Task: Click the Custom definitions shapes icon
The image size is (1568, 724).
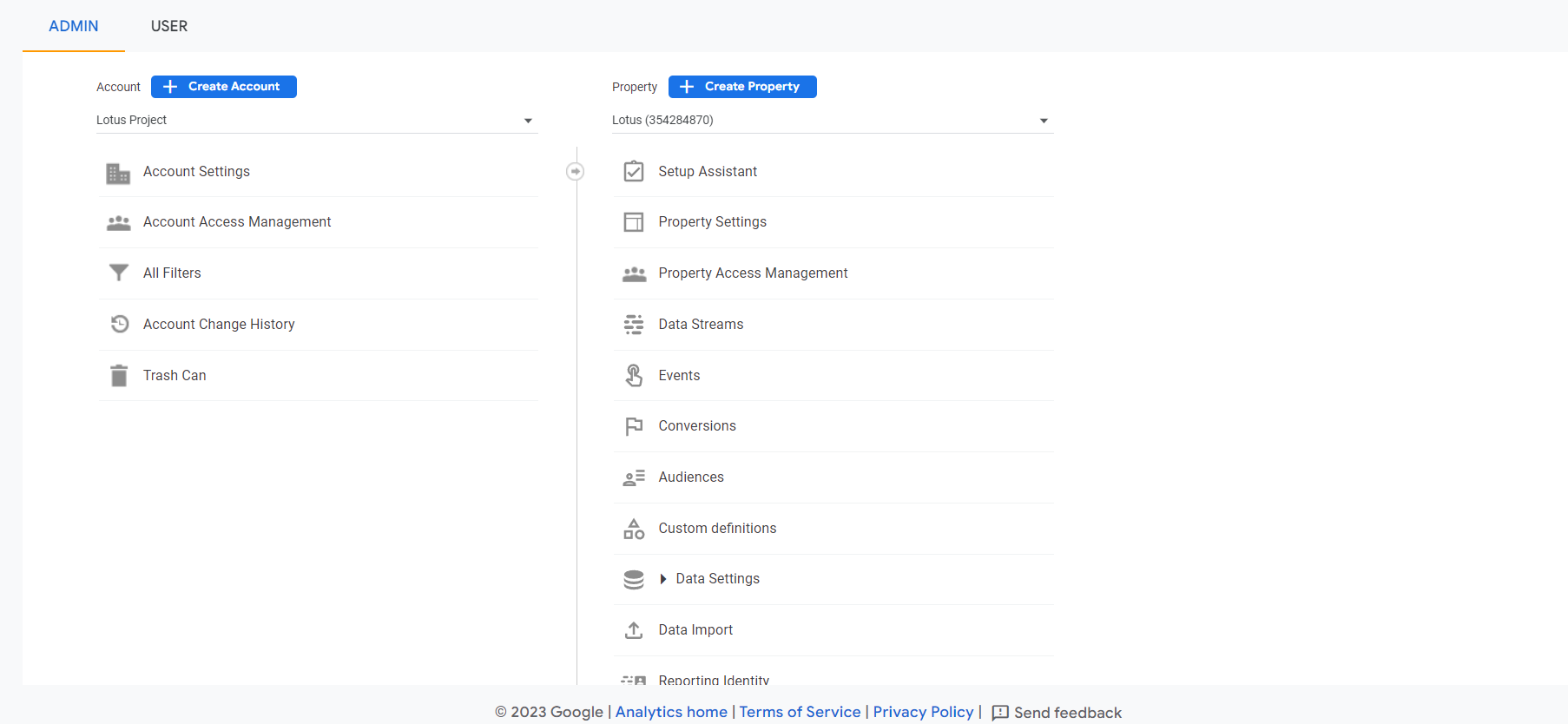Action: pos(634,529)
